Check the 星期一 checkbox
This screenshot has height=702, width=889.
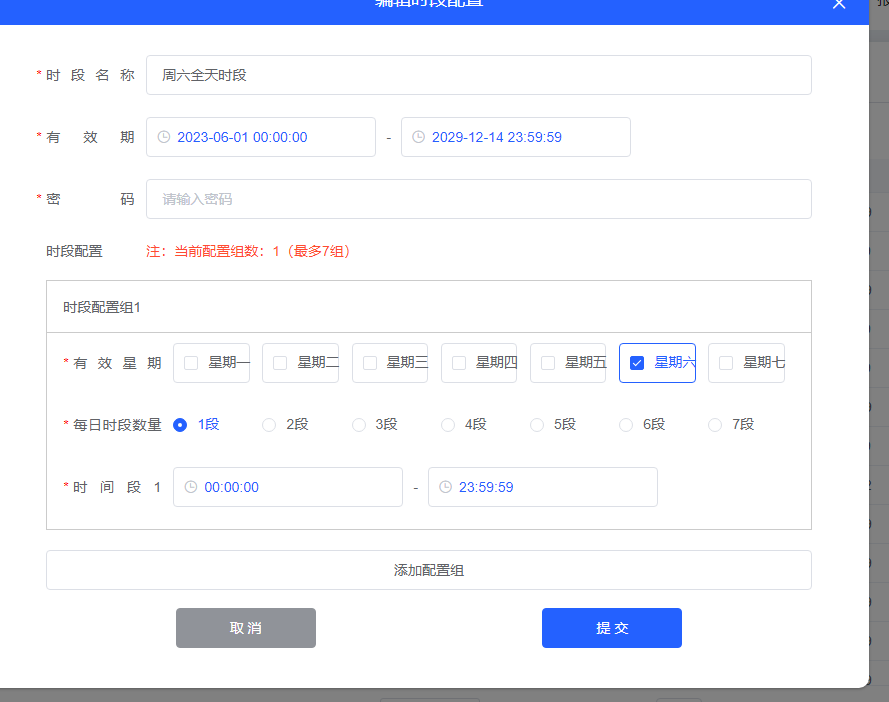coord(191,363)
